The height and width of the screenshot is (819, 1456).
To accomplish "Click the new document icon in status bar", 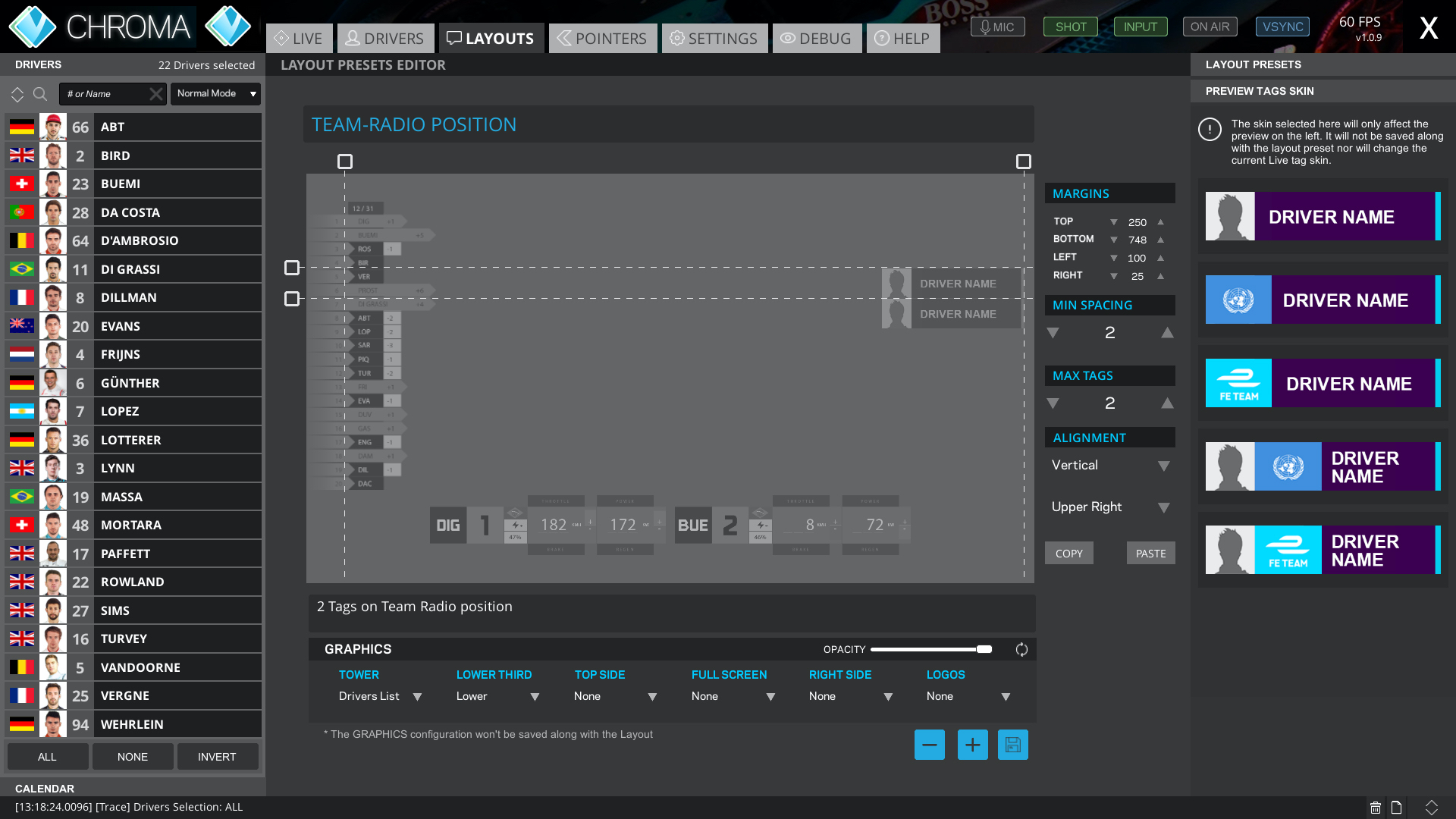I will point(1396,808).
